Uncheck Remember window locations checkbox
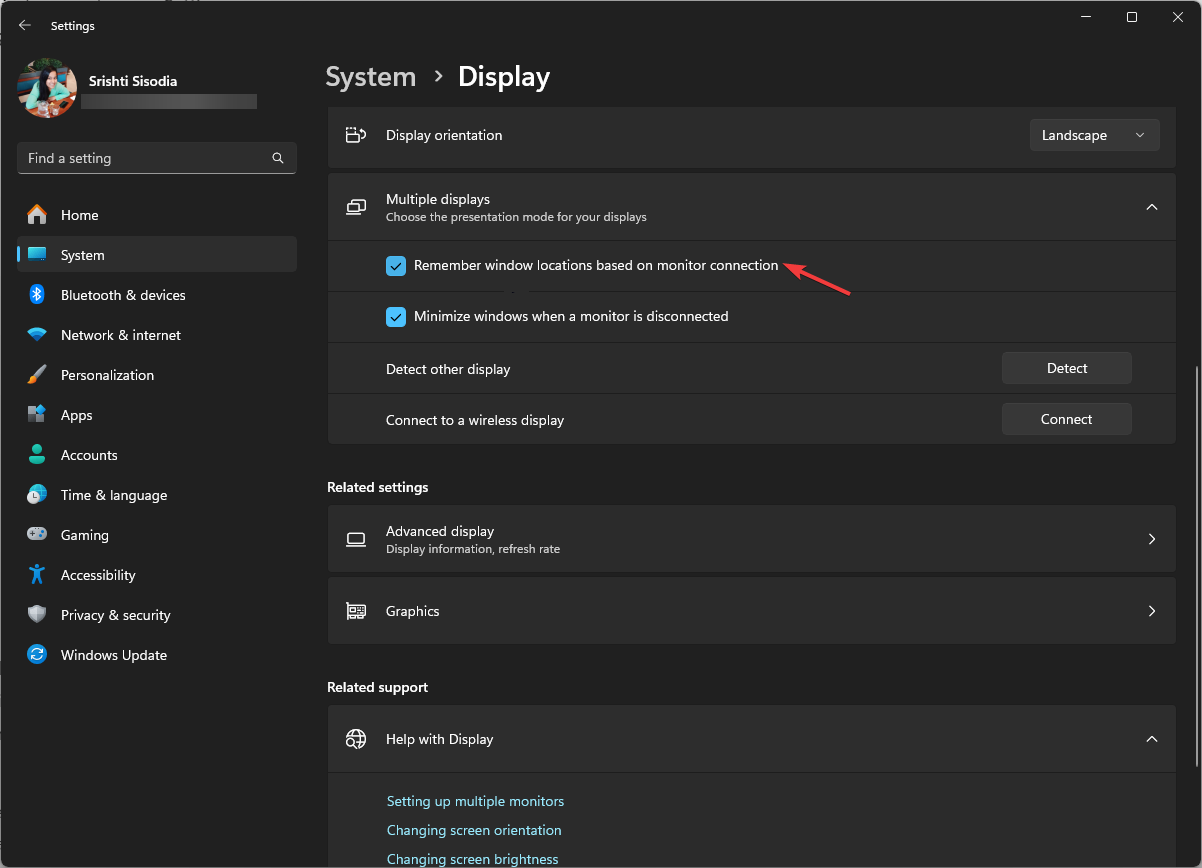1202x868 pixels. pos(396,266)
